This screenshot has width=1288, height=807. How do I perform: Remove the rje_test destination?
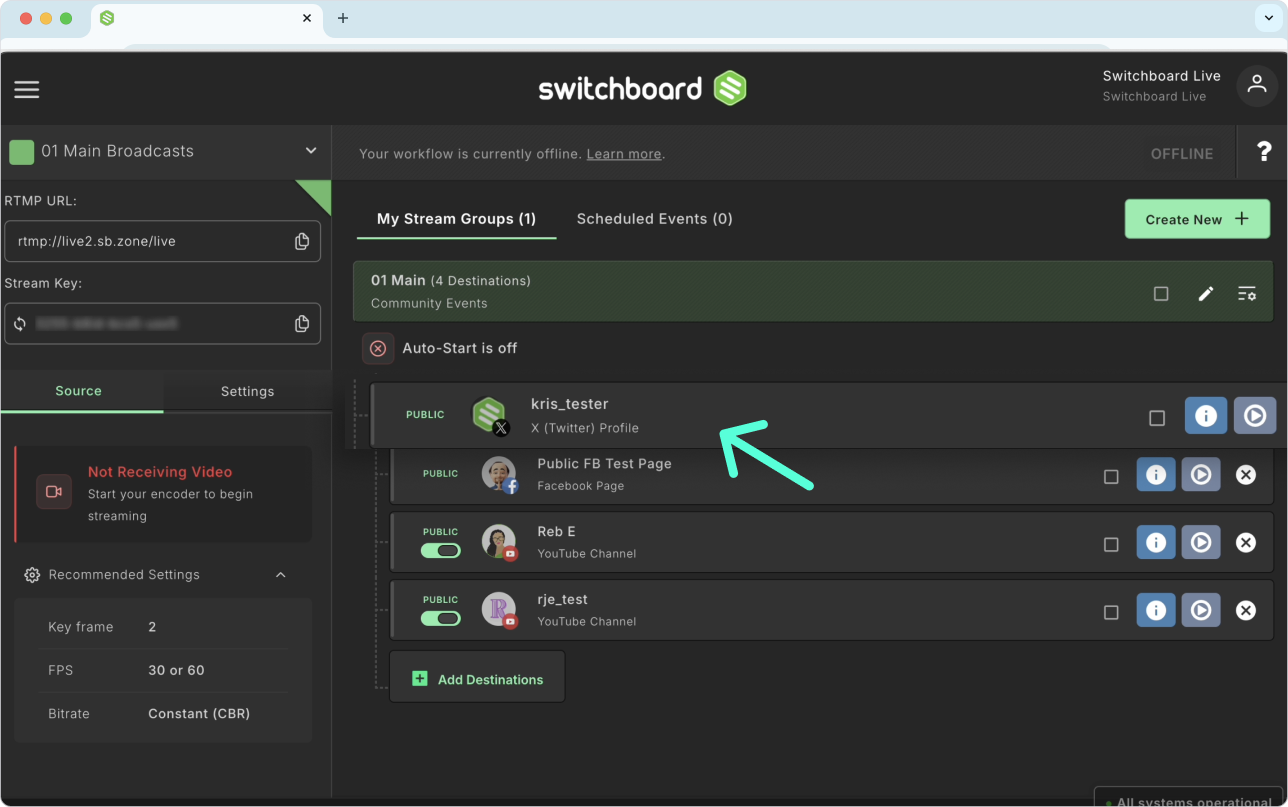click(1246, 610)
